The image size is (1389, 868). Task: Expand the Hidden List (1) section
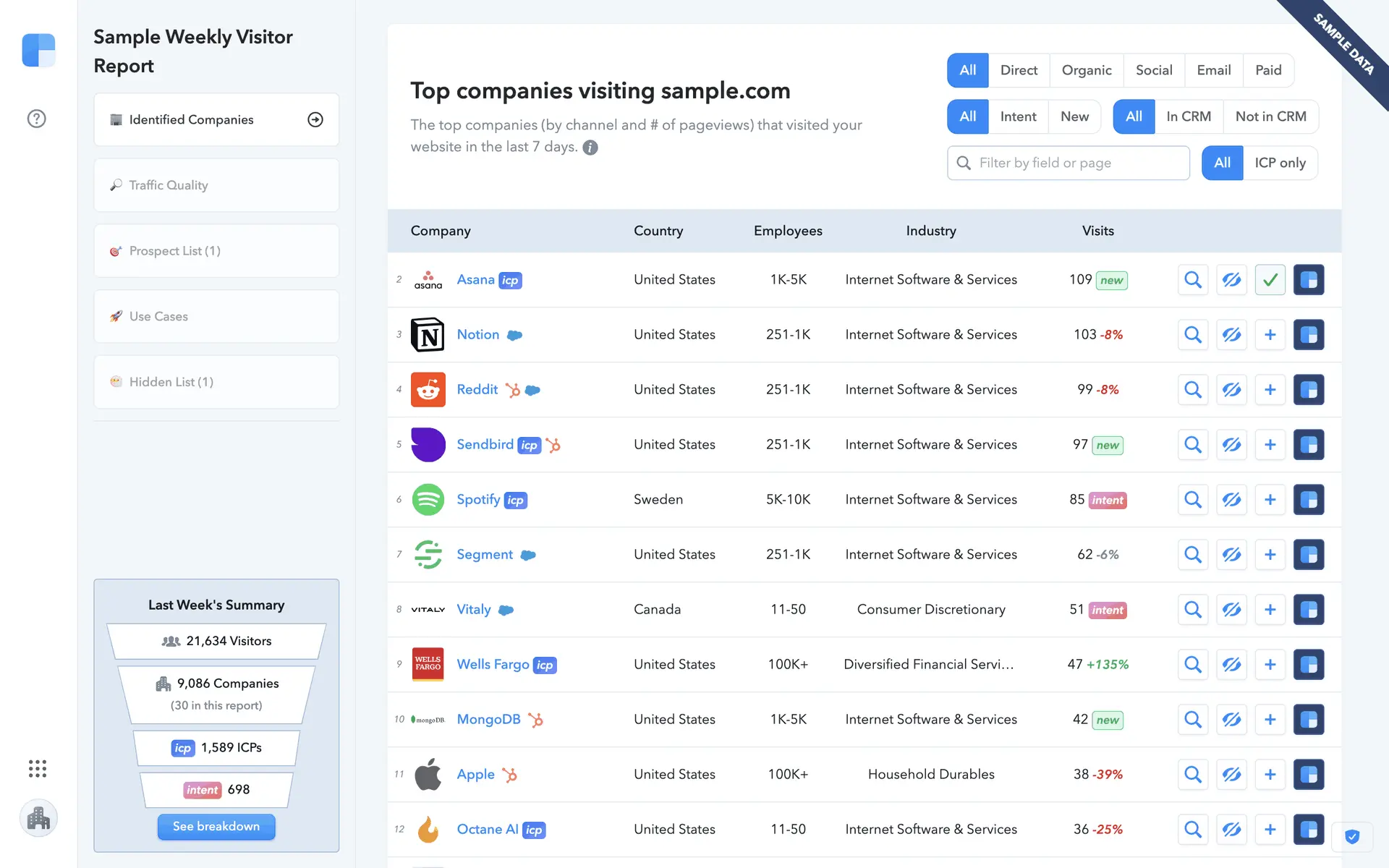point(216,382)
